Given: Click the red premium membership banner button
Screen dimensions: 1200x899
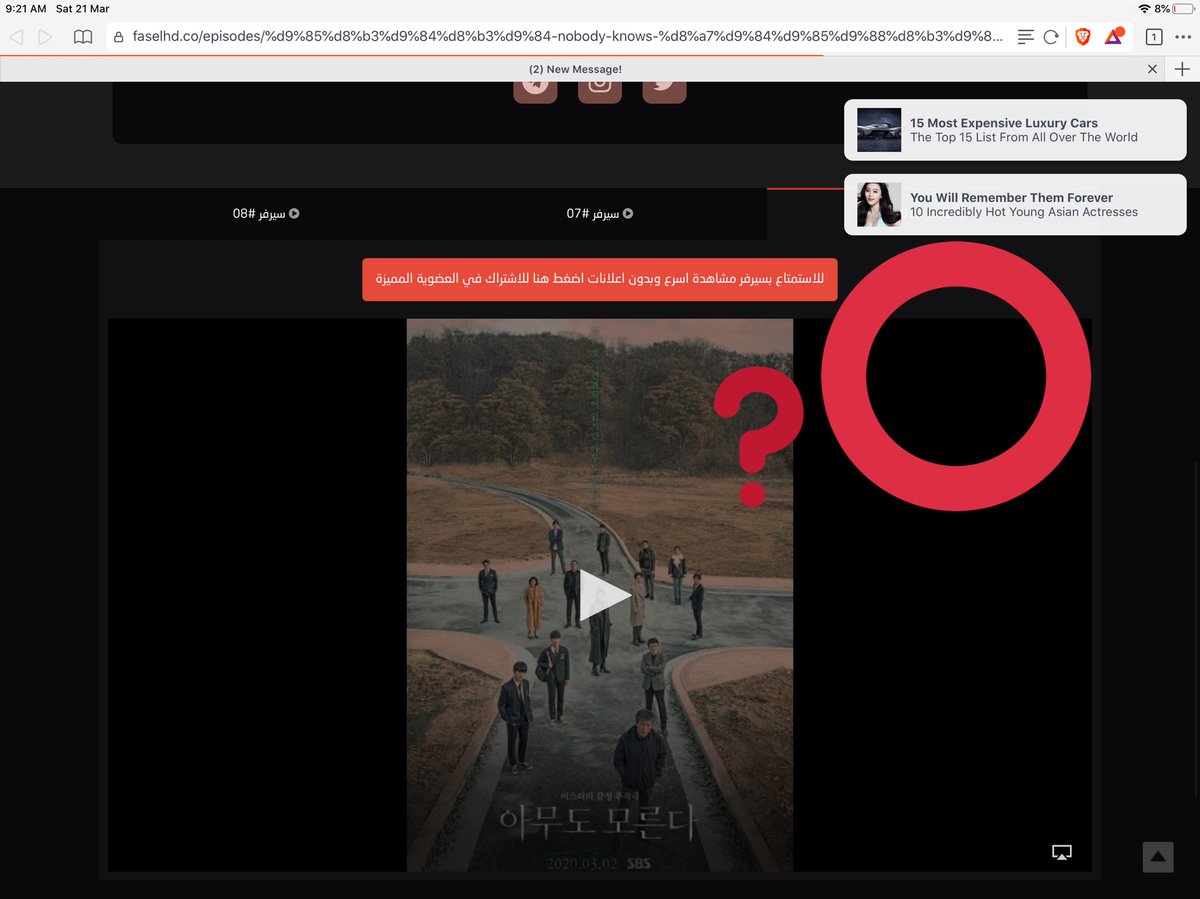Looking at the screenshot, I should pyautogui.click(x=600, y=279).
